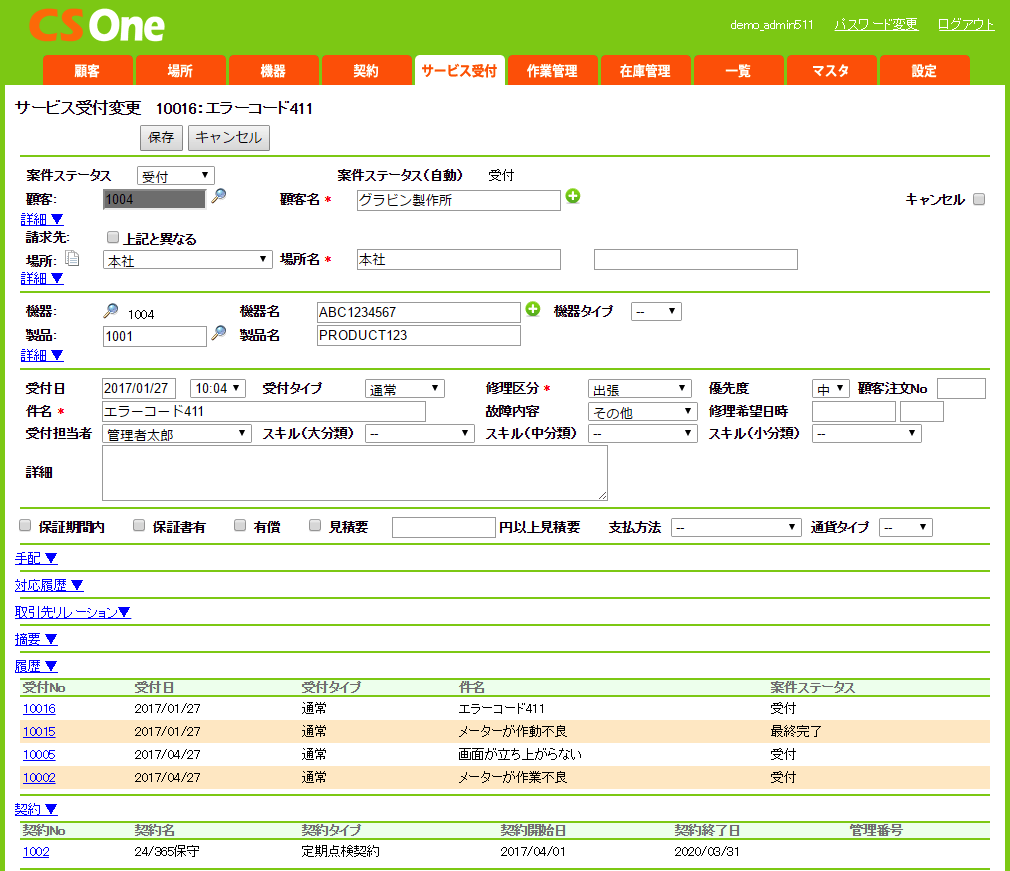The width and height of the screenshot is (1010, 871).
Task: Click the 詳細 text area
Action: [355, 473]
